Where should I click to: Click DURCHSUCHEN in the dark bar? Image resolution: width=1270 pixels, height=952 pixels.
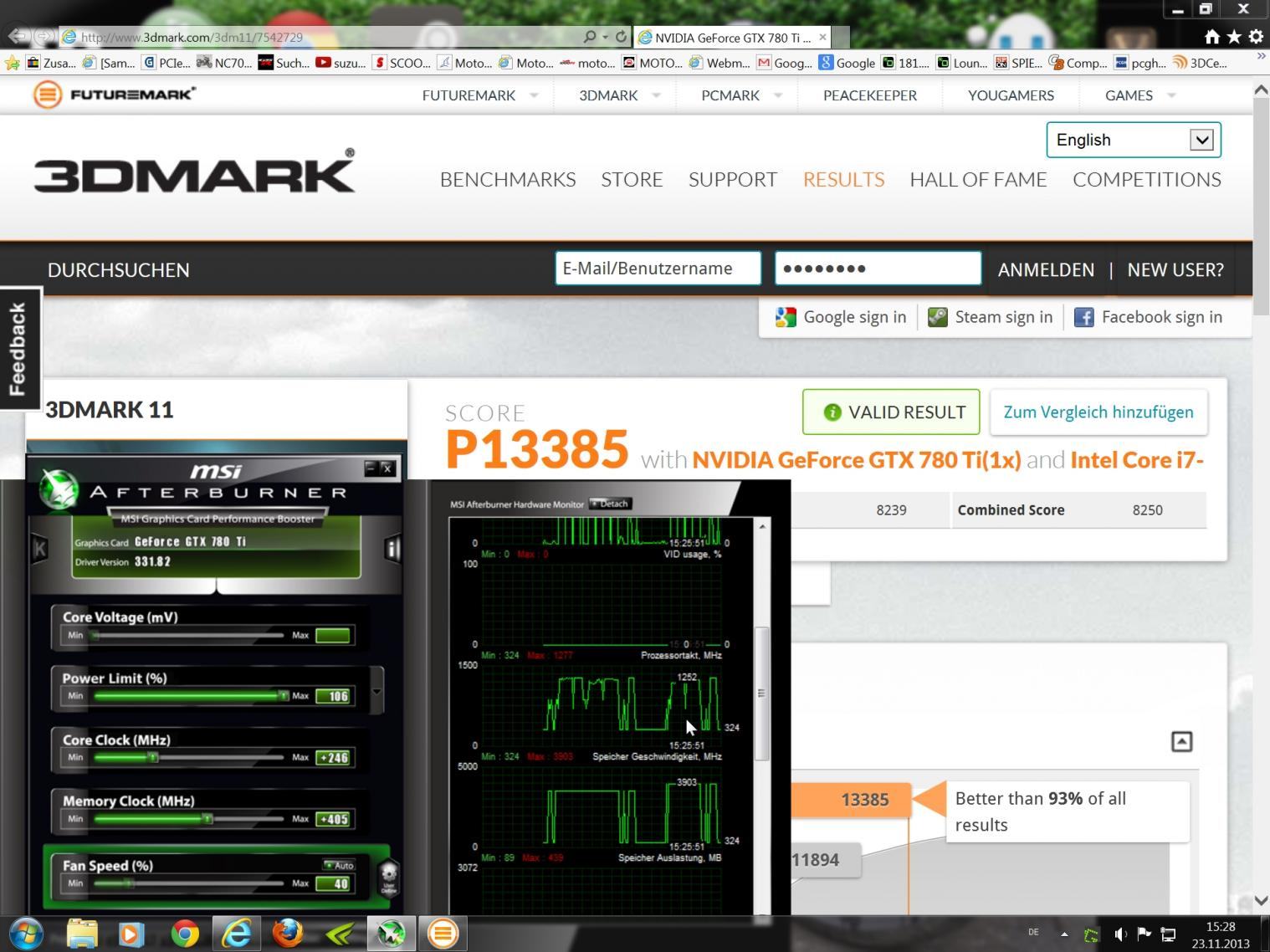point(119,270)
